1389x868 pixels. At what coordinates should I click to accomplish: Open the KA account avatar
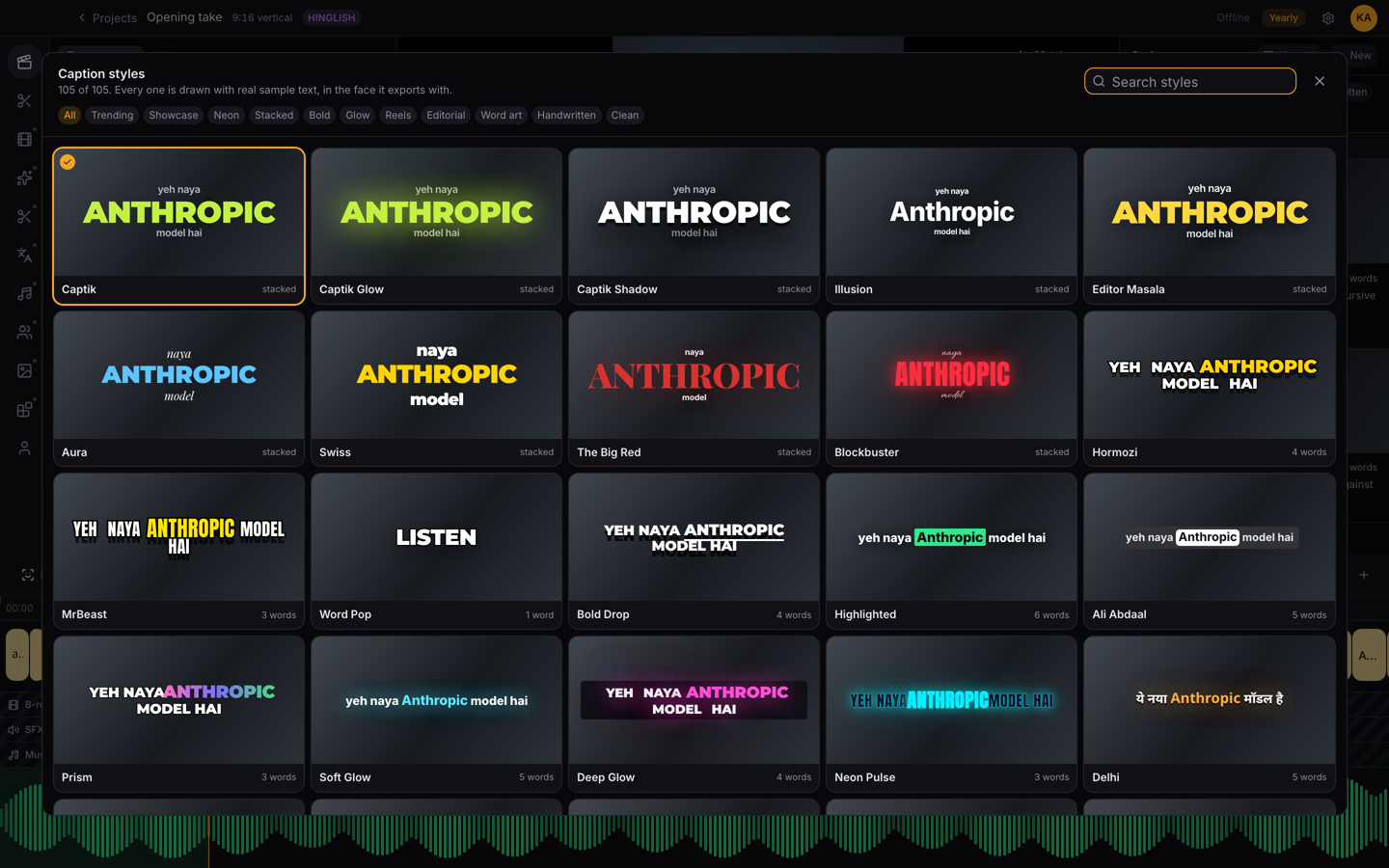click(x=1363, y=17)
